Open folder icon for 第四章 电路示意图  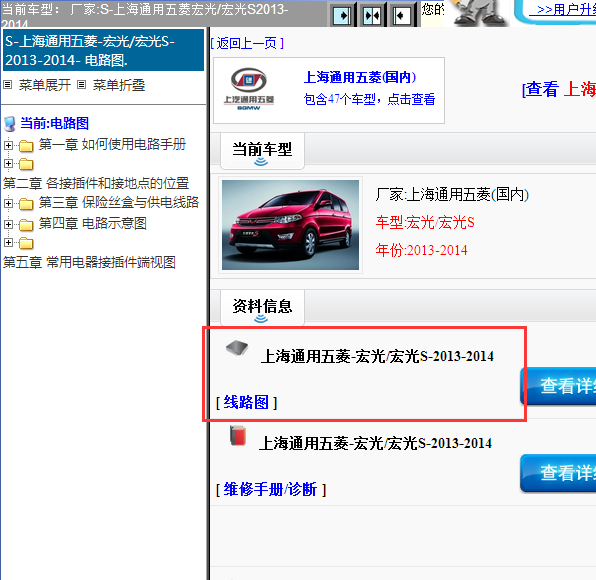[x=26, y=225]
